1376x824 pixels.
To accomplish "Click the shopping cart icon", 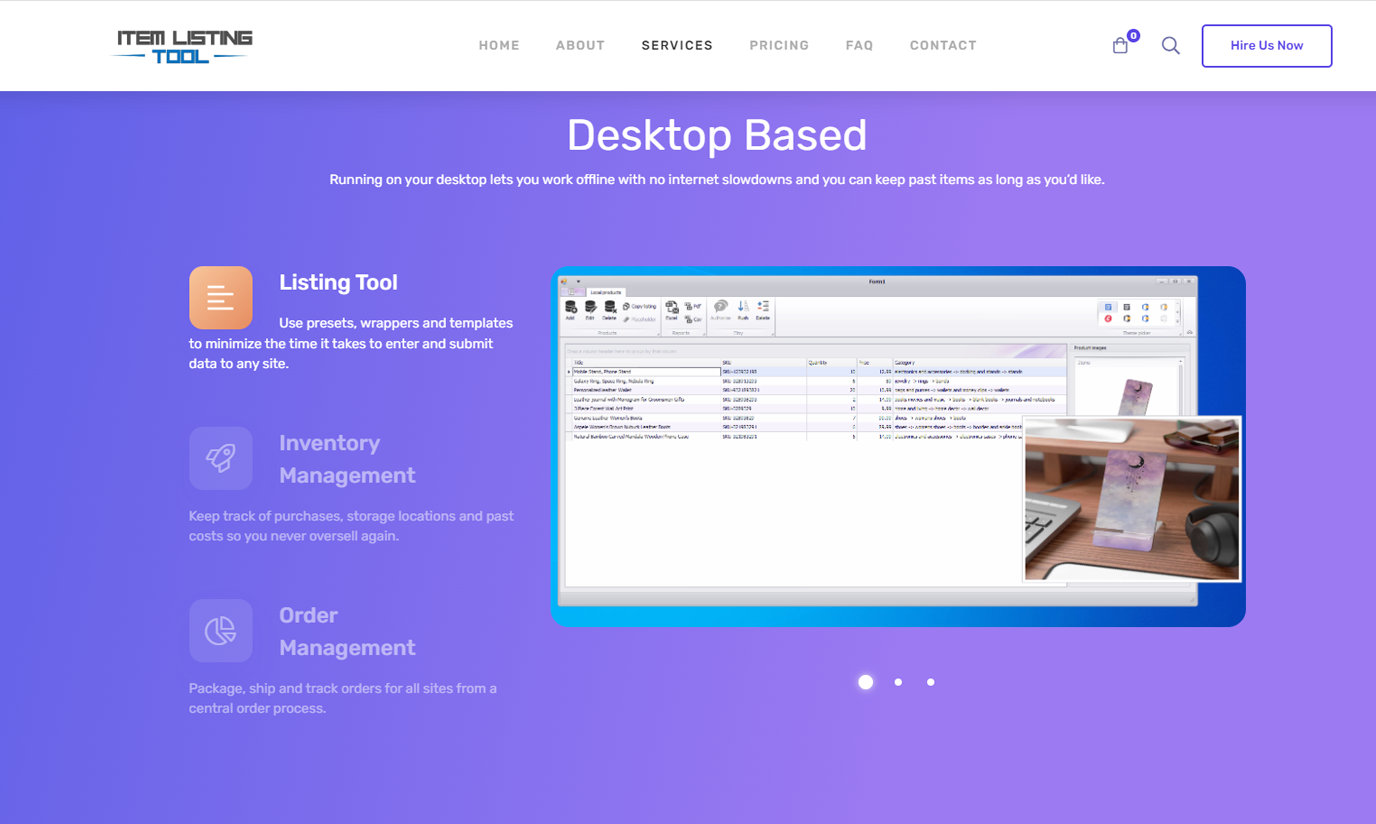I will tap(1120, 46).
